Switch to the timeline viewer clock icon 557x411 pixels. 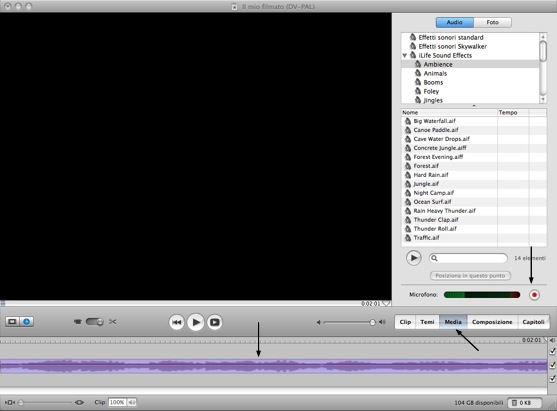coord(26,322)
